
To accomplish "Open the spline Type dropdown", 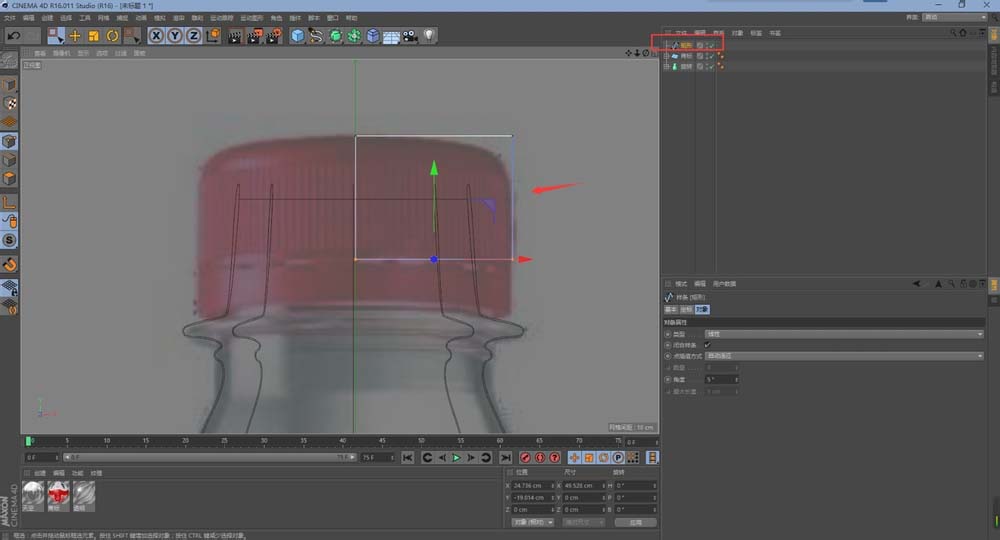I will coord(844,334).
